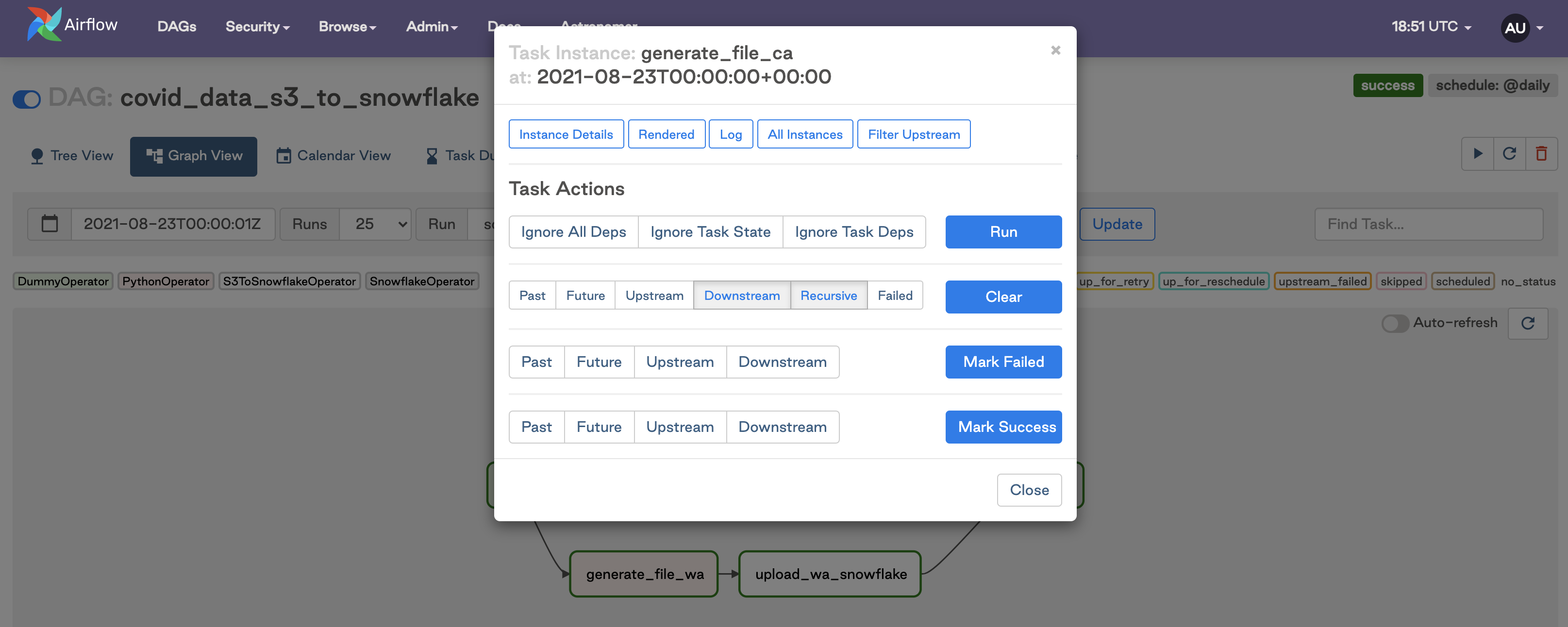Screen dimensions: 1568x627
Task: Click the upstream_failed status legend
Action: coord(1322,281)
